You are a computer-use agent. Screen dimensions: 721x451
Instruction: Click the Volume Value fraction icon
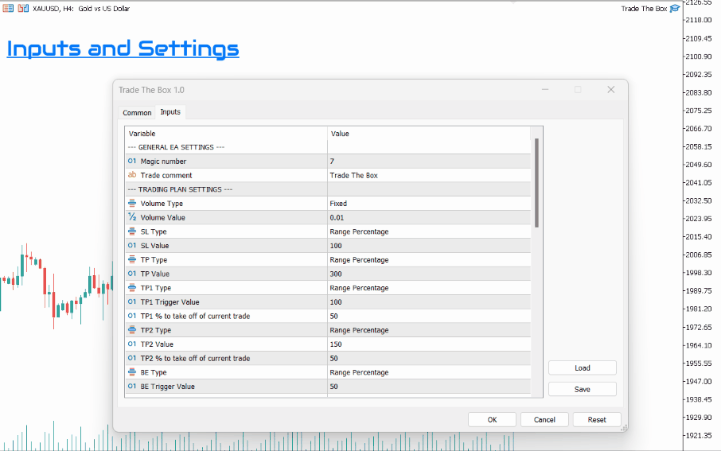point(132,217)
